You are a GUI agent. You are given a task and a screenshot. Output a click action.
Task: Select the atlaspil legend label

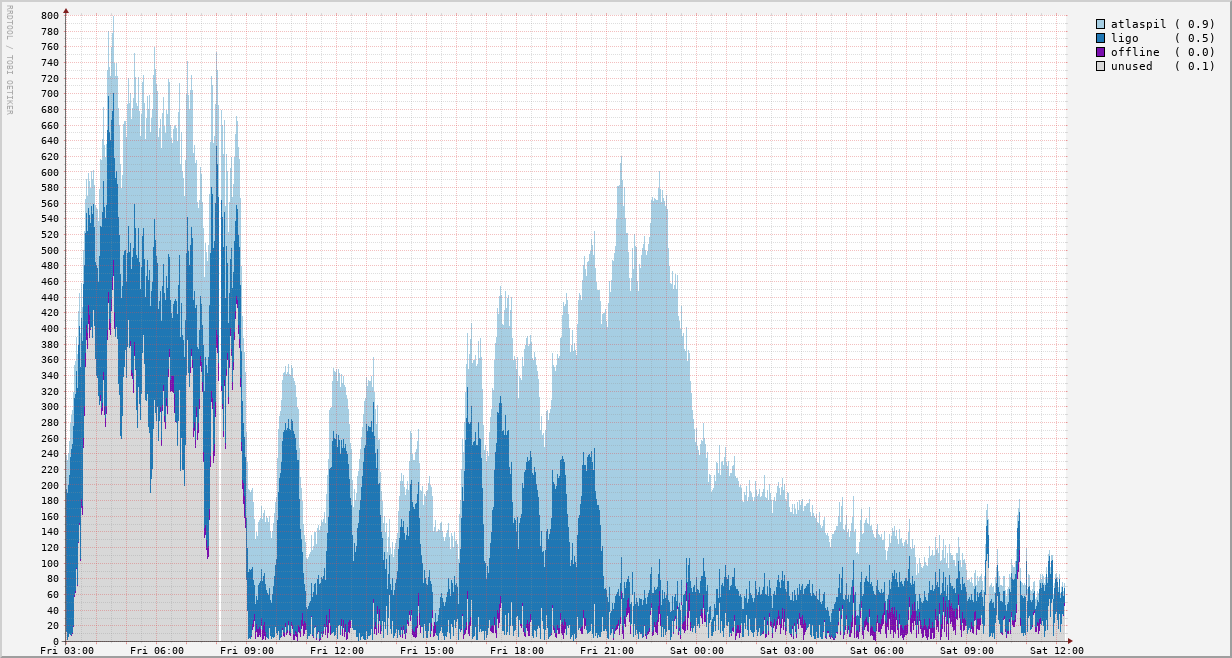pyautogui.click(x=1139, y=24)
